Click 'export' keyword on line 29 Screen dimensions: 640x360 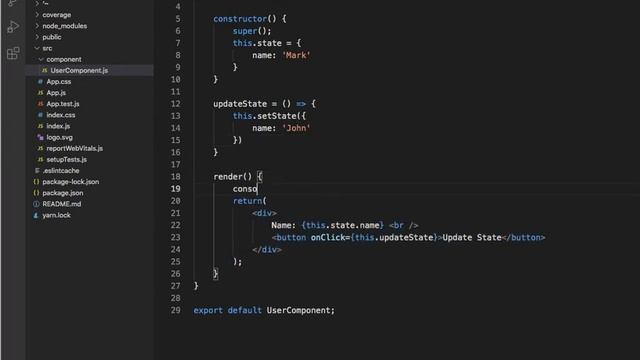(x=208, y=310)
